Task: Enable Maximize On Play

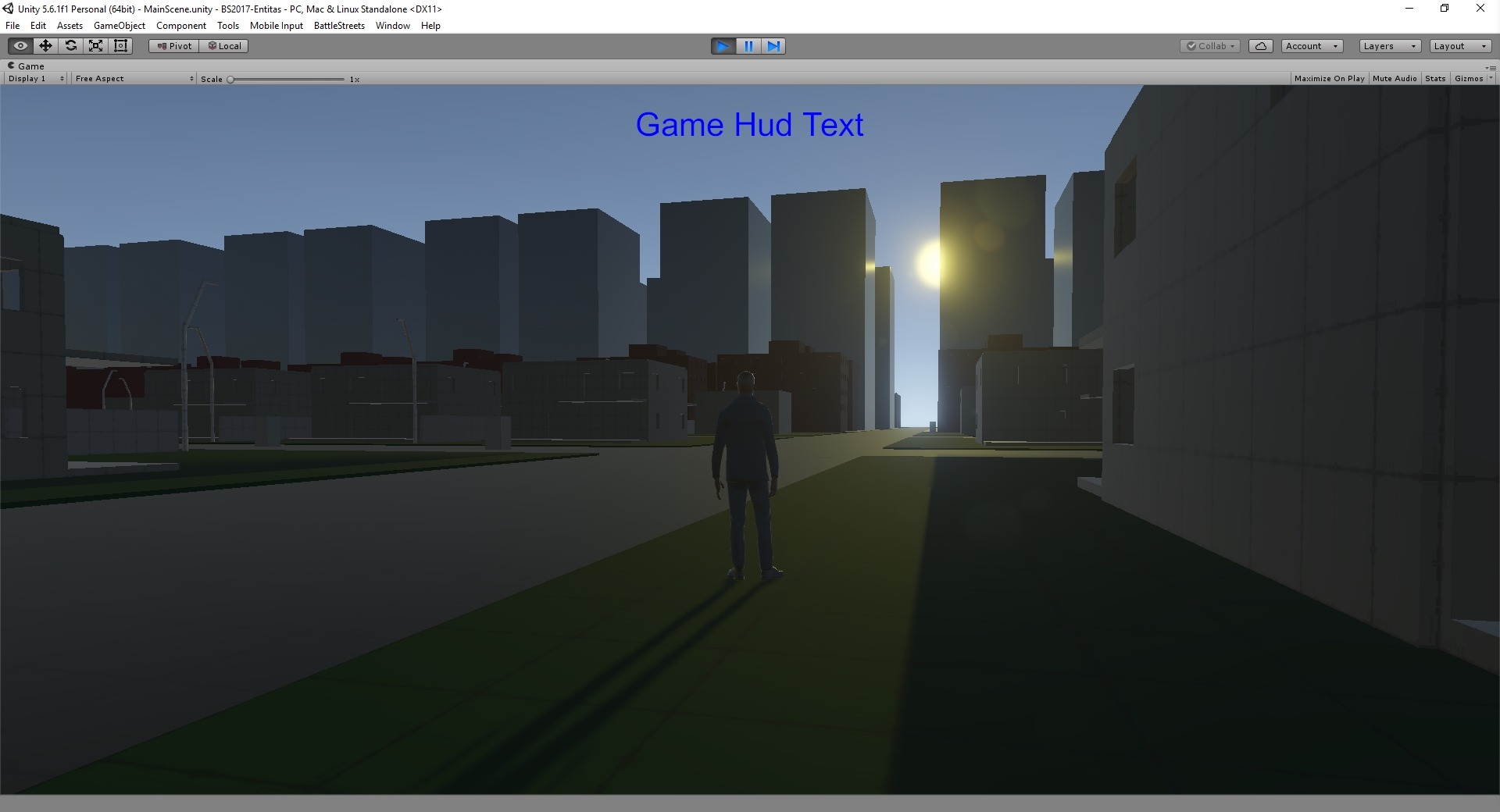Action: click(1329, 79)
